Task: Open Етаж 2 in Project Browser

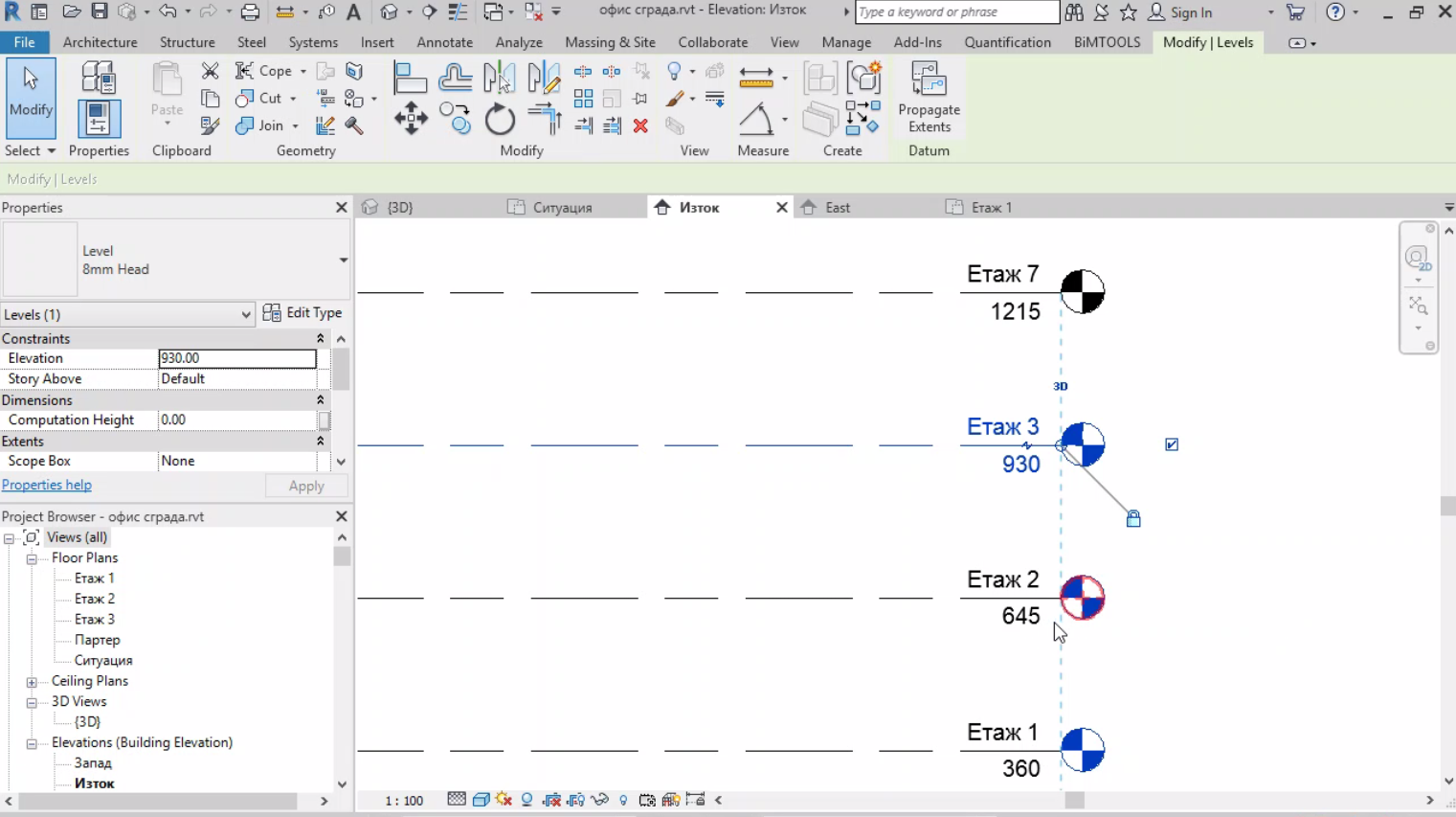Action: 95,599
